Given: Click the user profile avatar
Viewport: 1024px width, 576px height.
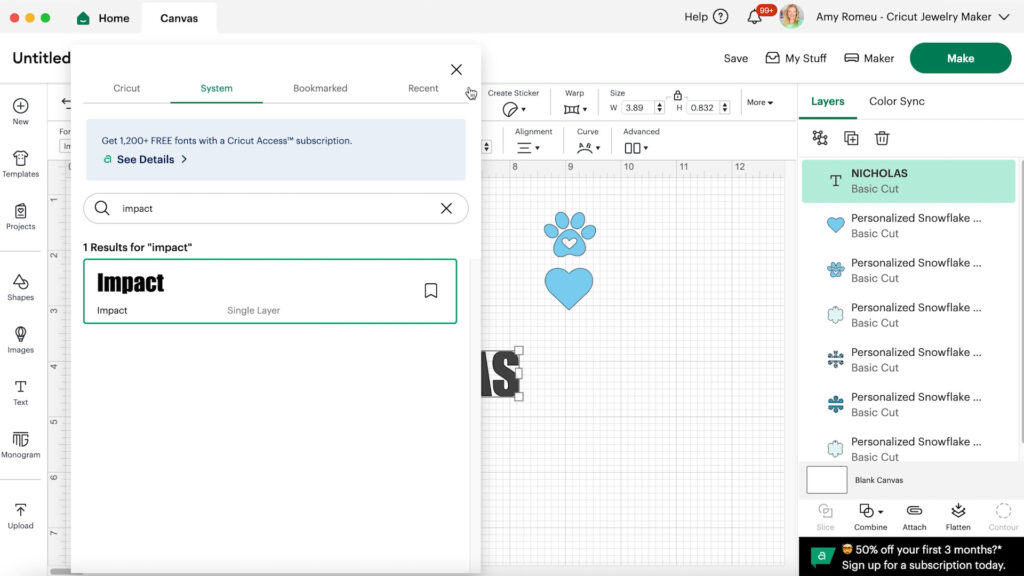Looking at the screenshot, I should 791,16.
